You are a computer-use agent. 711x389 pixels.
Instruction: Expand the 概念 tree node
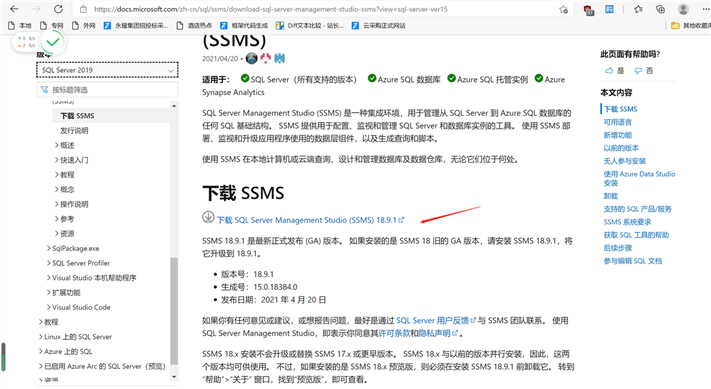[64, 189]
